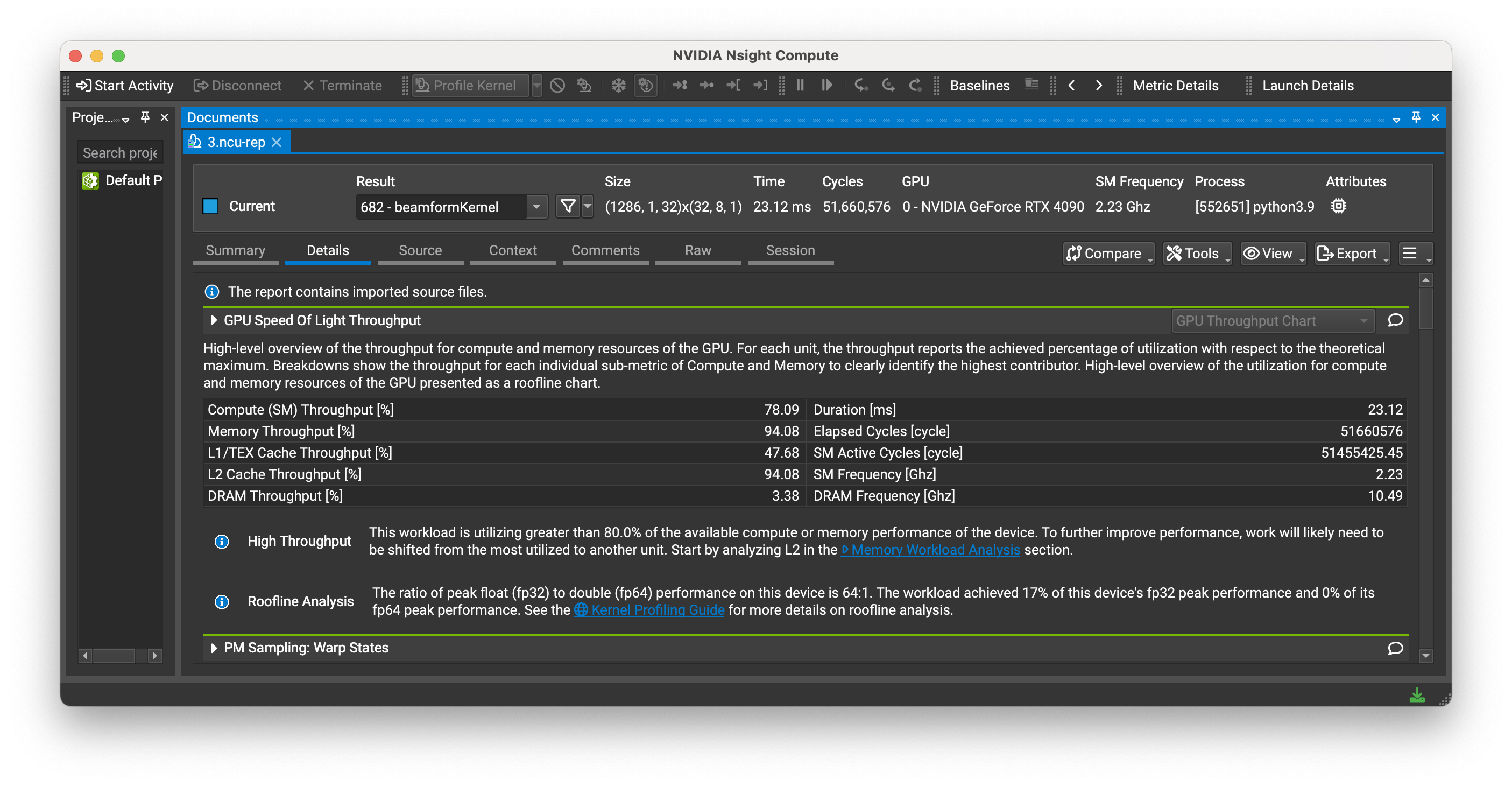Click the arrow-with-two-dots icon
Viewport: 1512px width, 786px height.
click(x=680, y=86)
